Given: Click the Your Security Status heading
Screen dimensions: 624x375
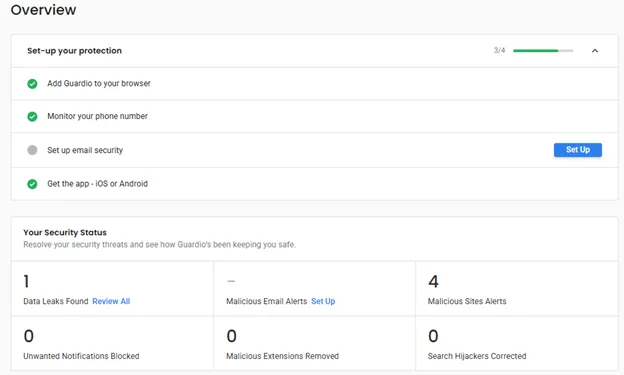Looking at the screenshot, I should [x=65, y=232].
